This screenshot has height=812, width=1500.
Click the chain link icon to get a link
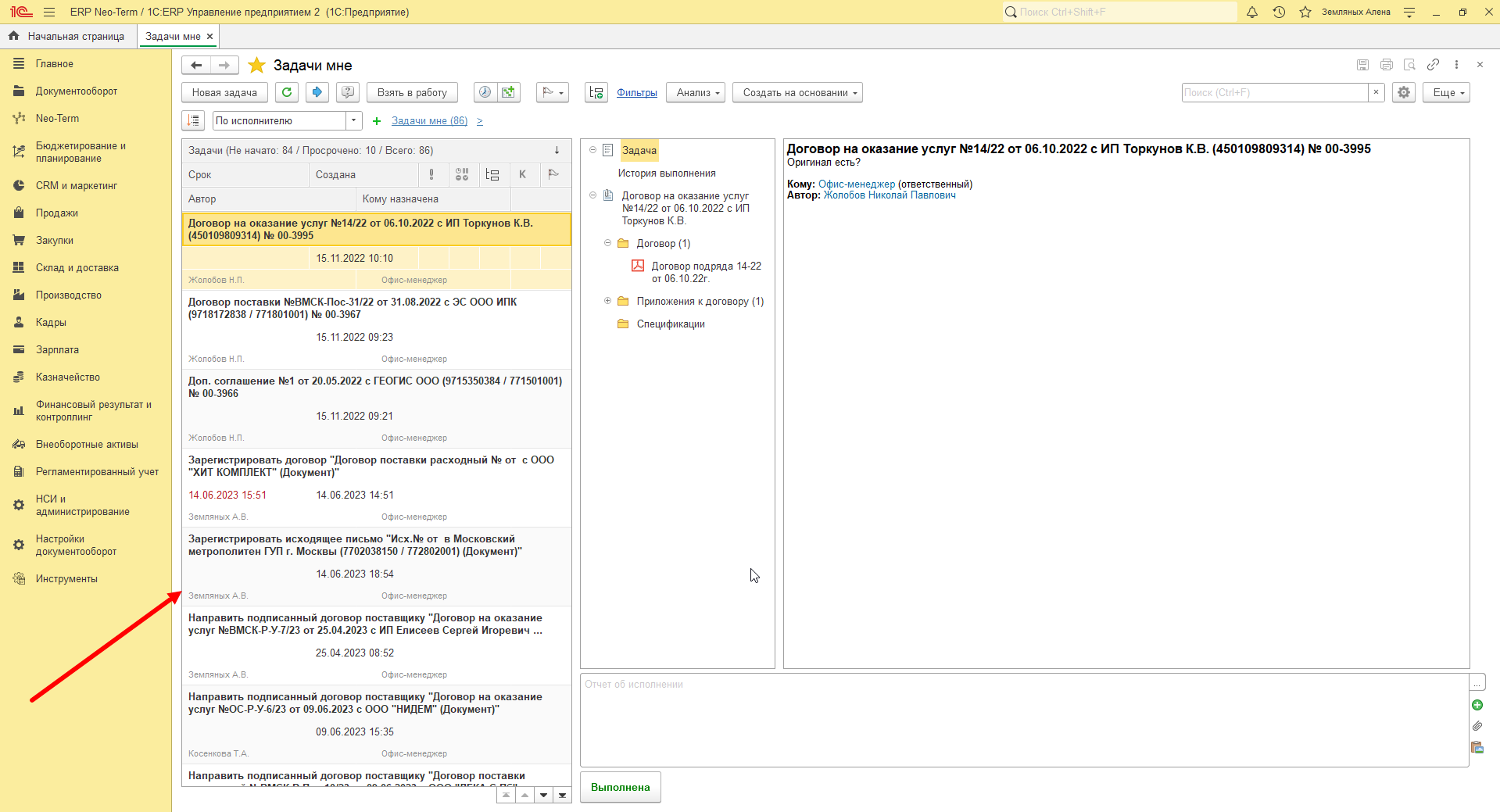pos(1433,65)
